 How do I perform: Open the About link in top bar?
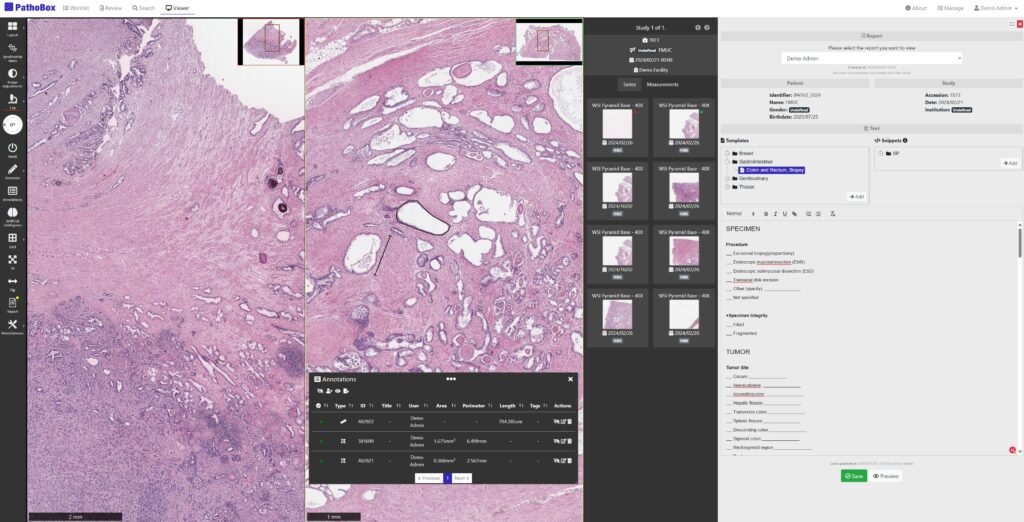pyautogui.click(x=916, y=8)
